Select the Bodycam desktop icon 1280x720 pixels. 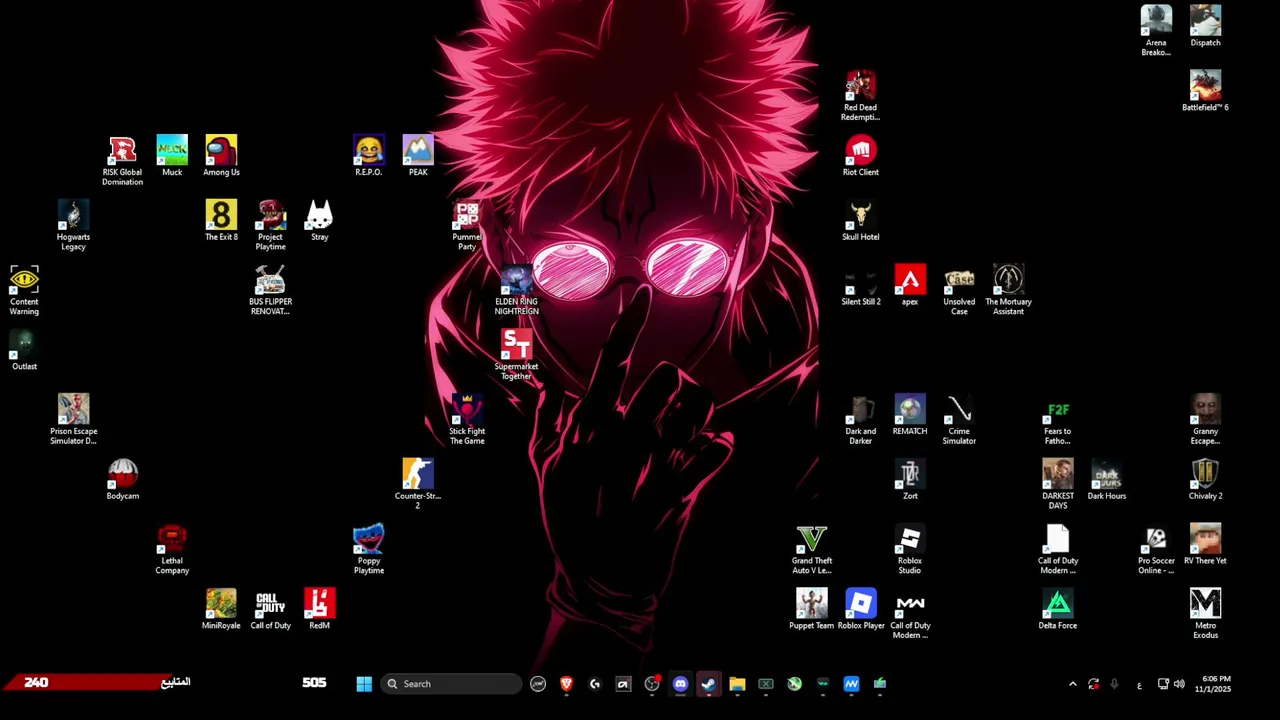click(x=123, y=480)
